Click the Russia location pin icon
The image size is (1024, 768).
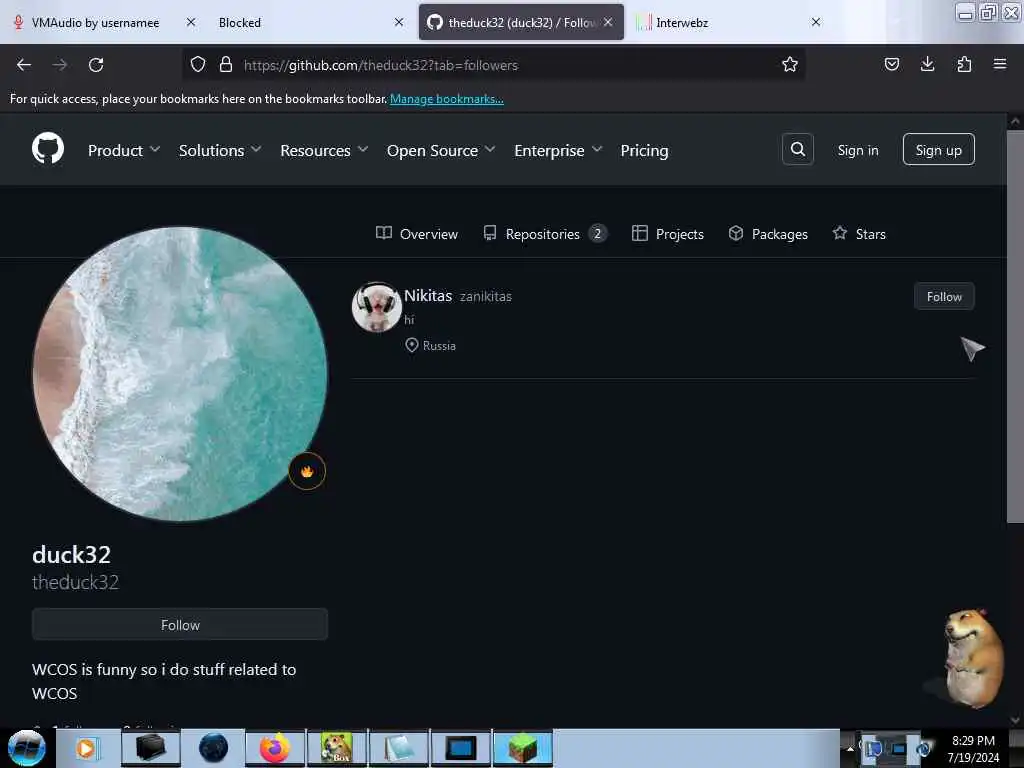[411, 345]
